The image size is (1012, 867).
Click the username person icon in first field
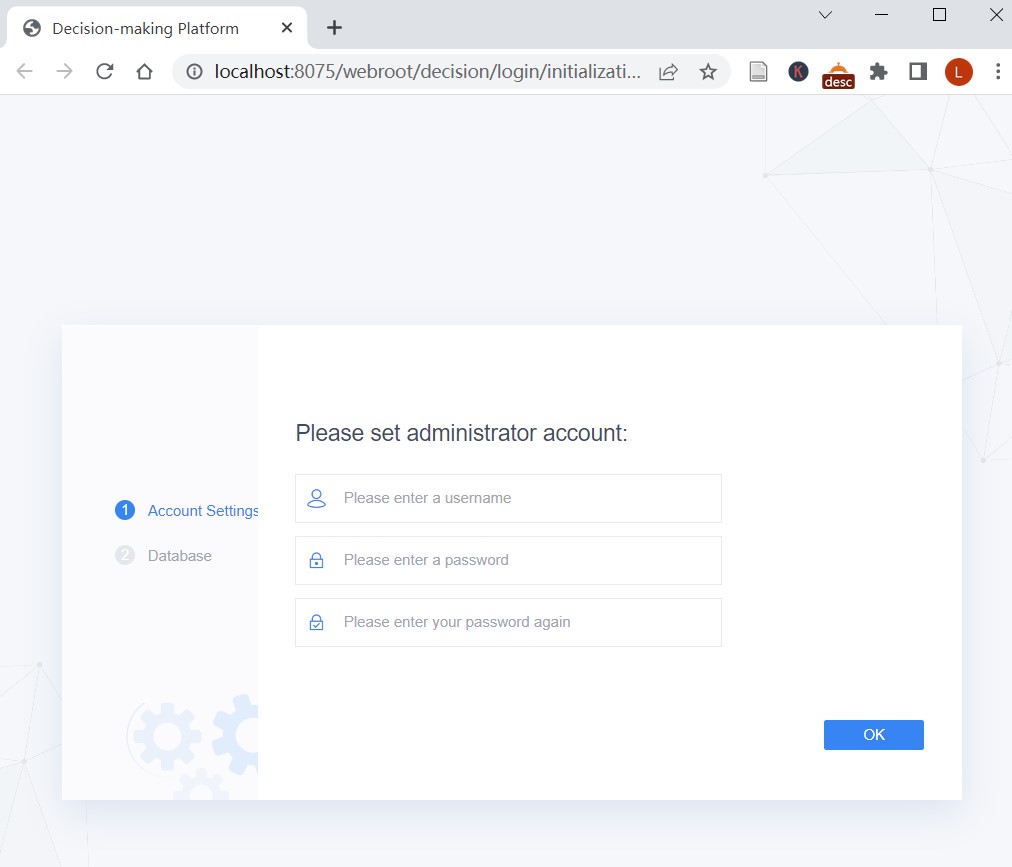click(317, 497)
